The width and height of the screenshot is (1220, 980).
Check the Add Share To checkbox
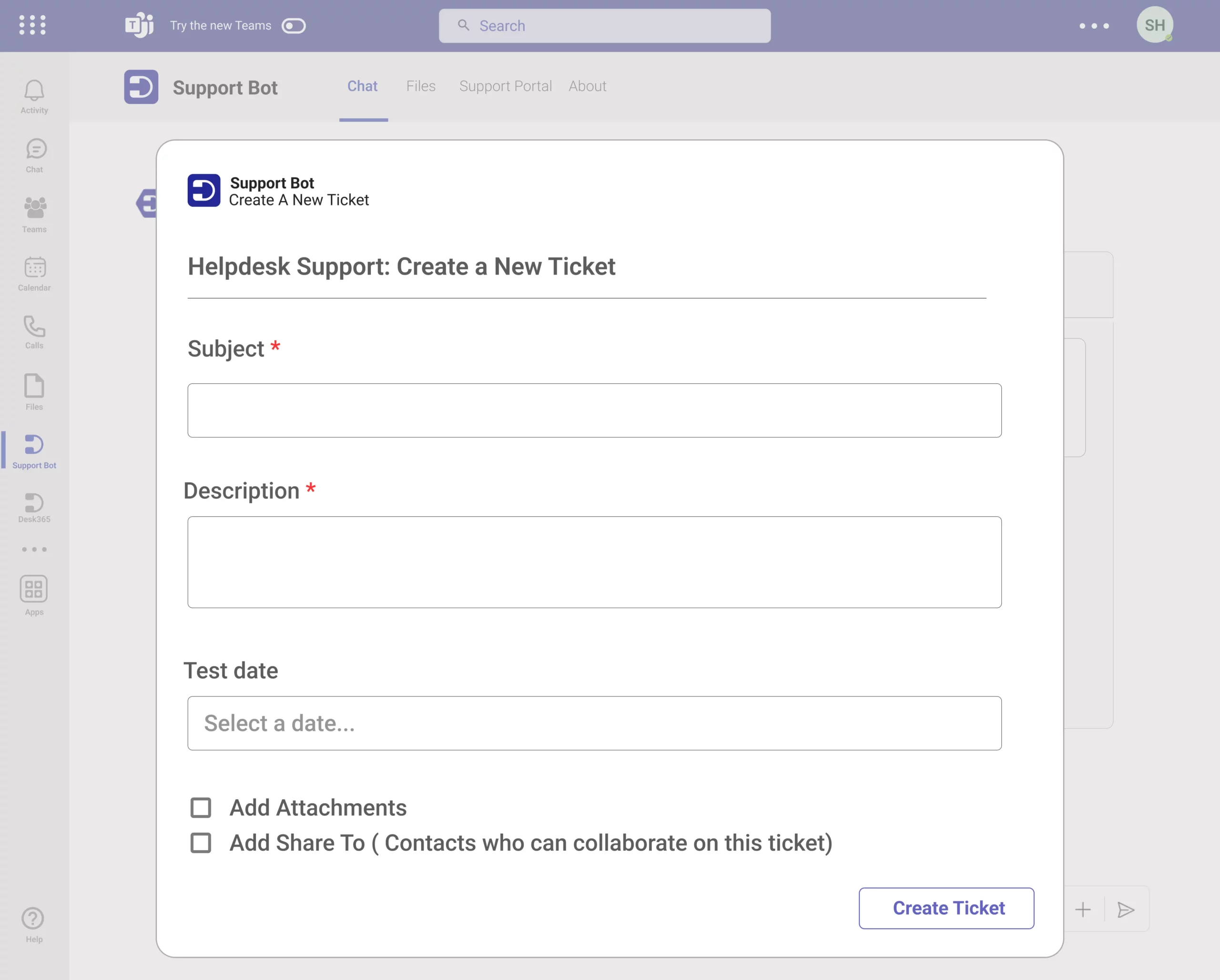(x=201, y=843)
